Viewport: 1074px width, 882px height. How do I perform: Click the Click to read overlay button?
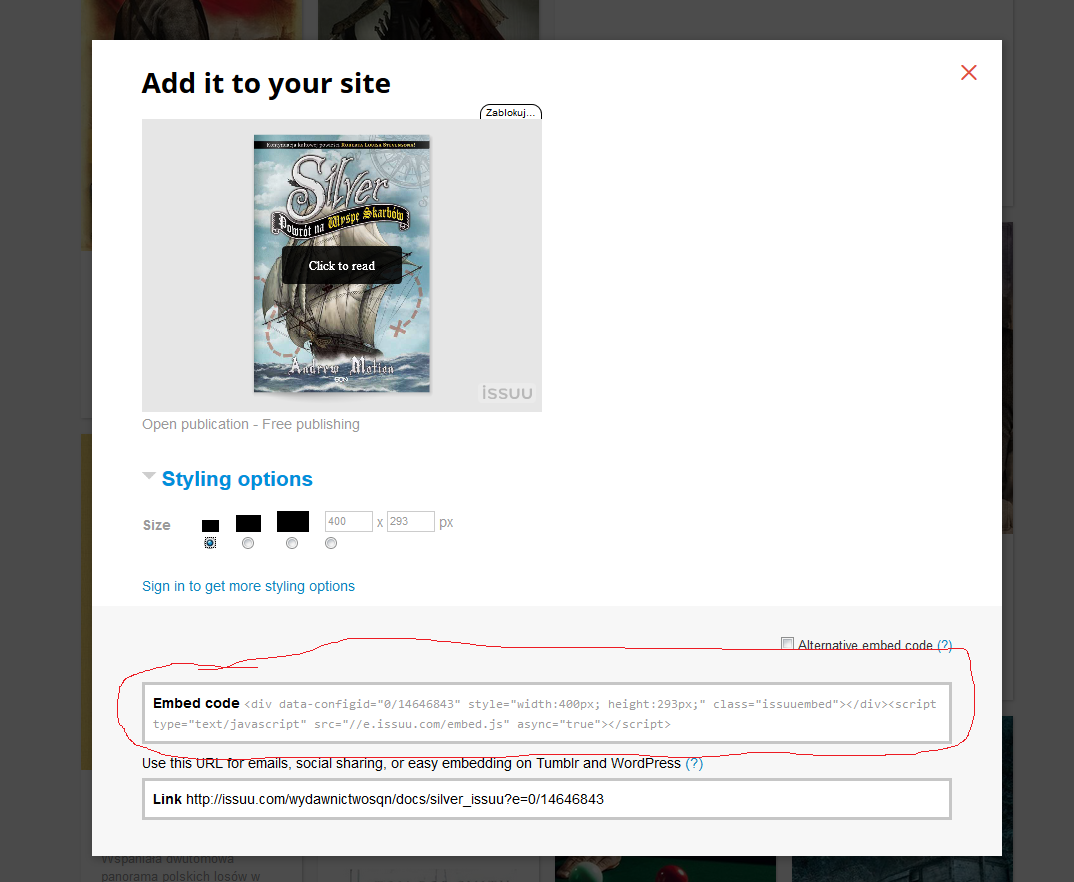click(342, 266)
